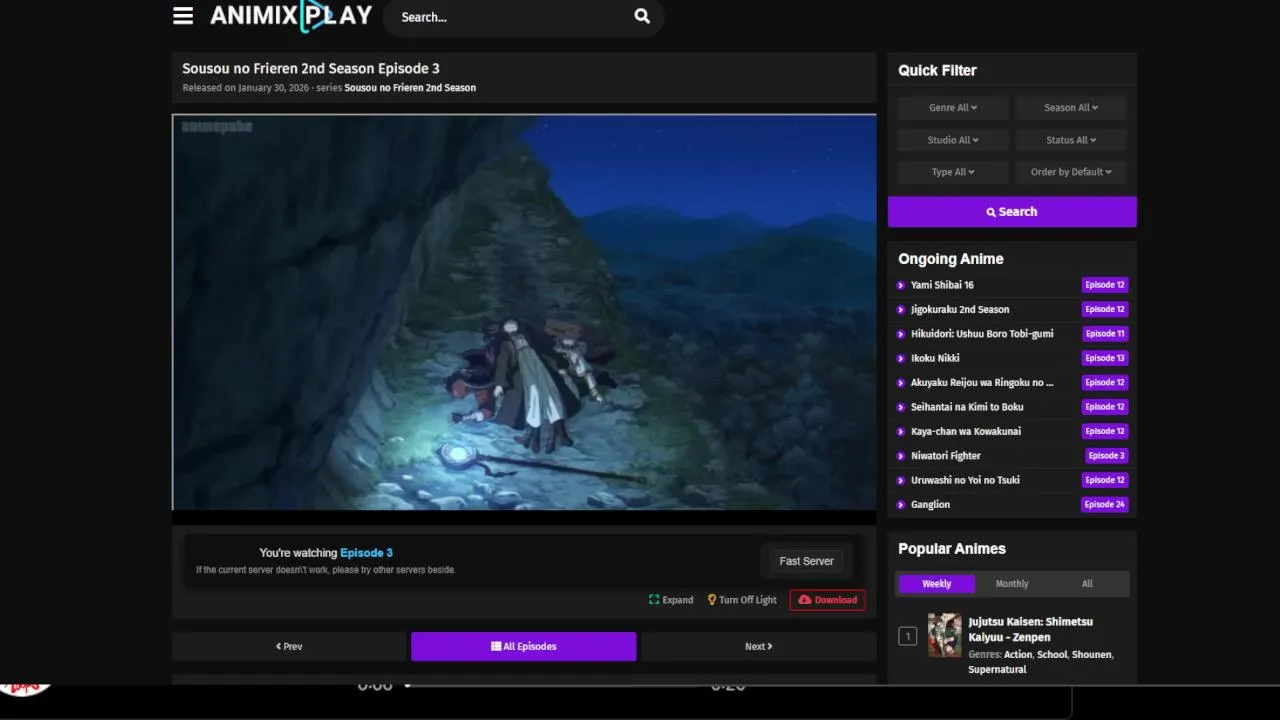Select the Weekly popular tab

937,584
